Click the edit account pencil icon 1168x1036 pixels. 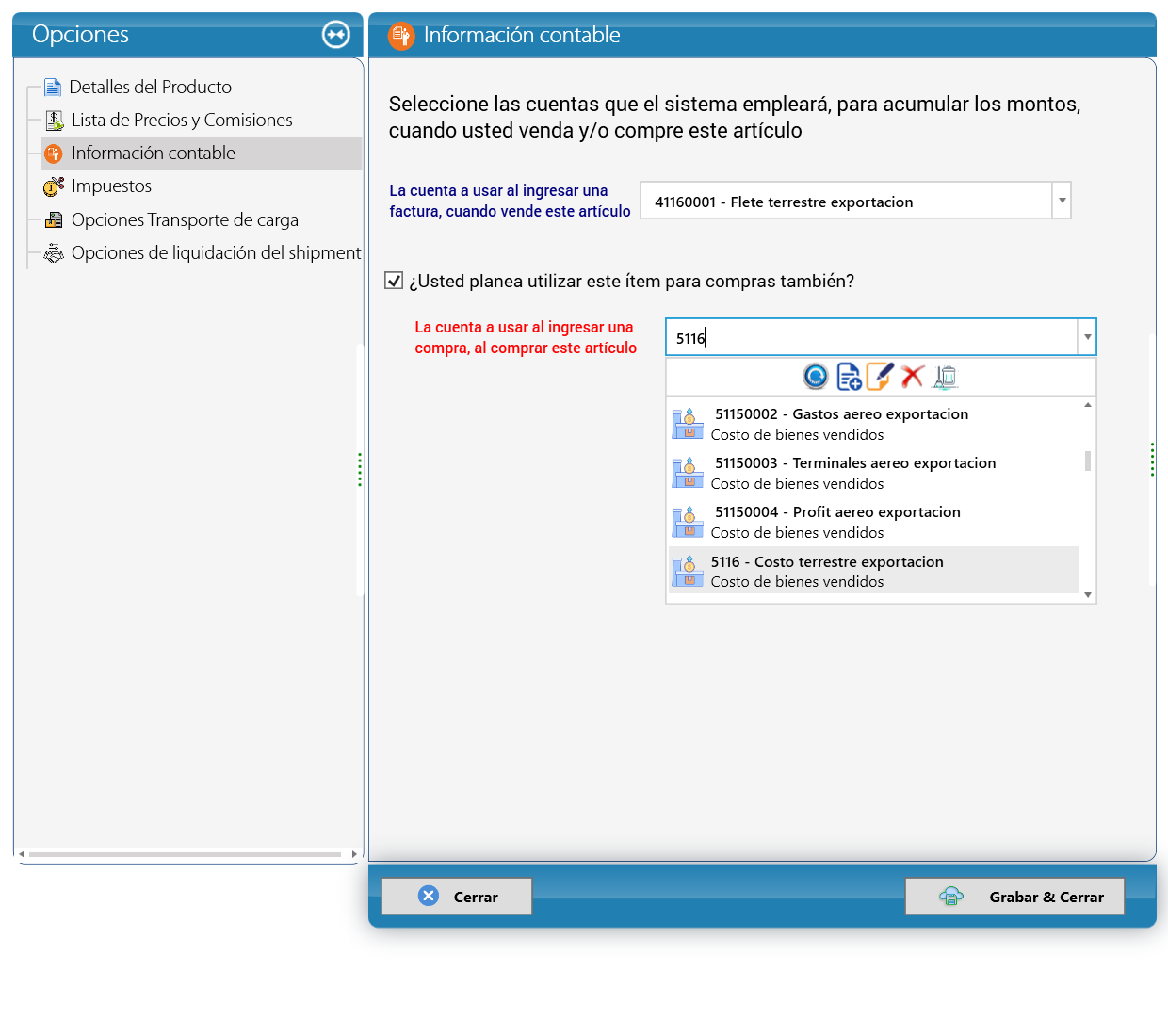880,377
